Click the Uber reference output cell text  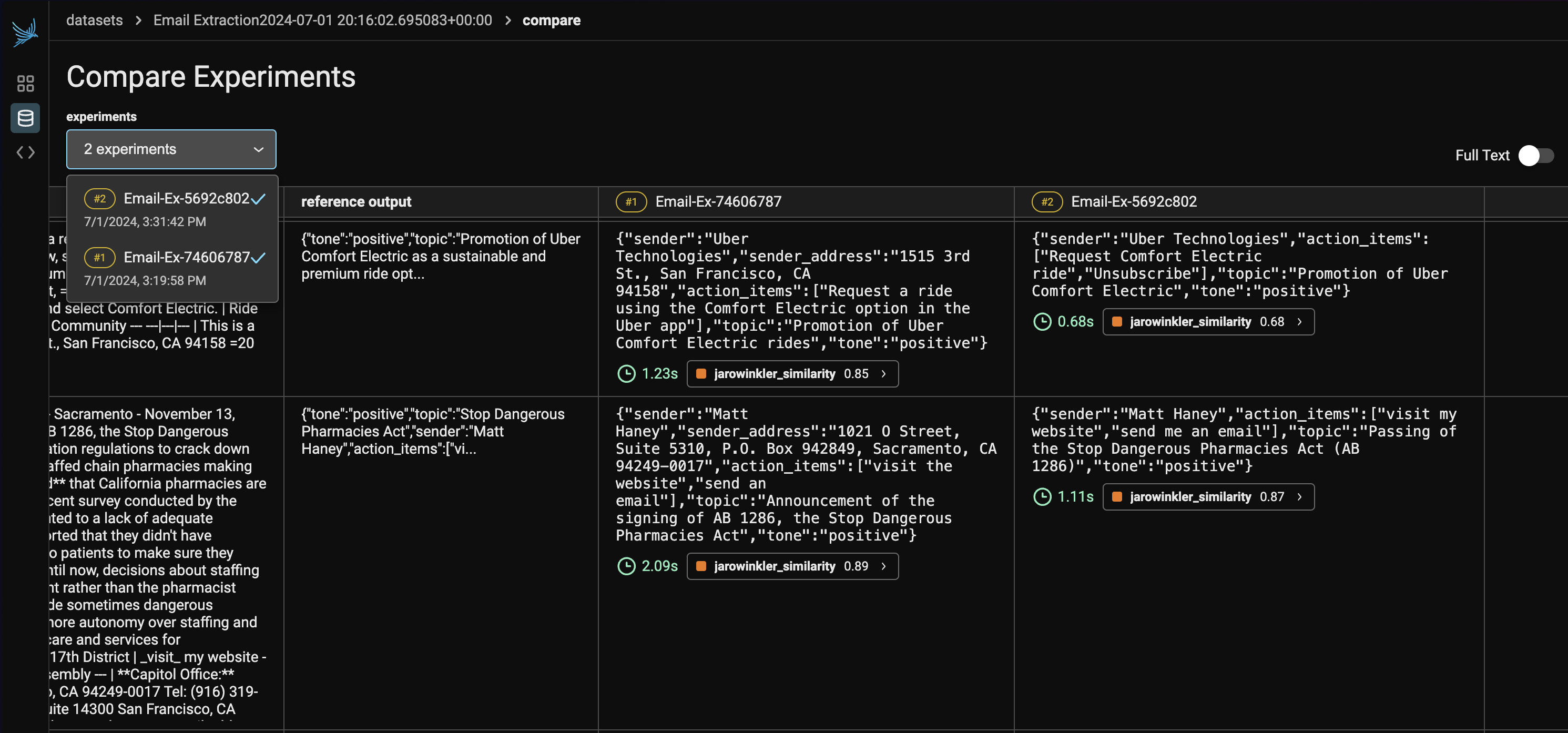pos(440,256)
